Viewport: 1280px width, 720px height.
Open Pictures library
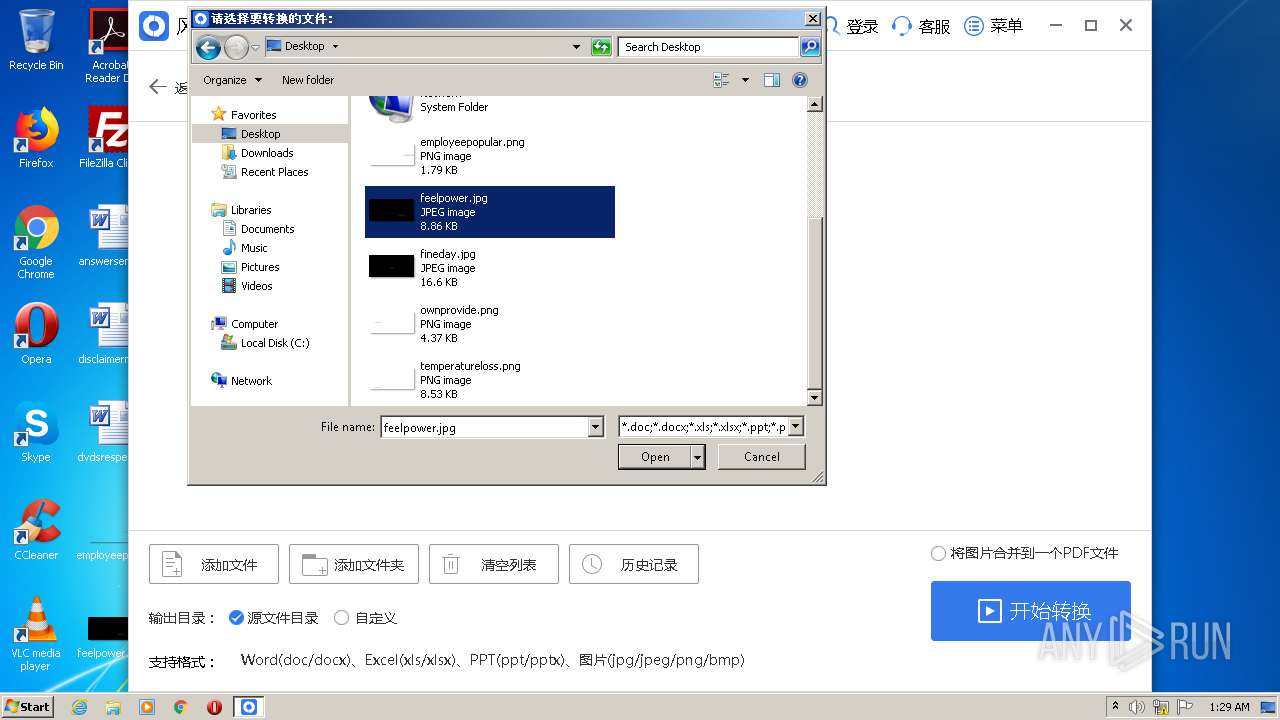pos(260,267)
